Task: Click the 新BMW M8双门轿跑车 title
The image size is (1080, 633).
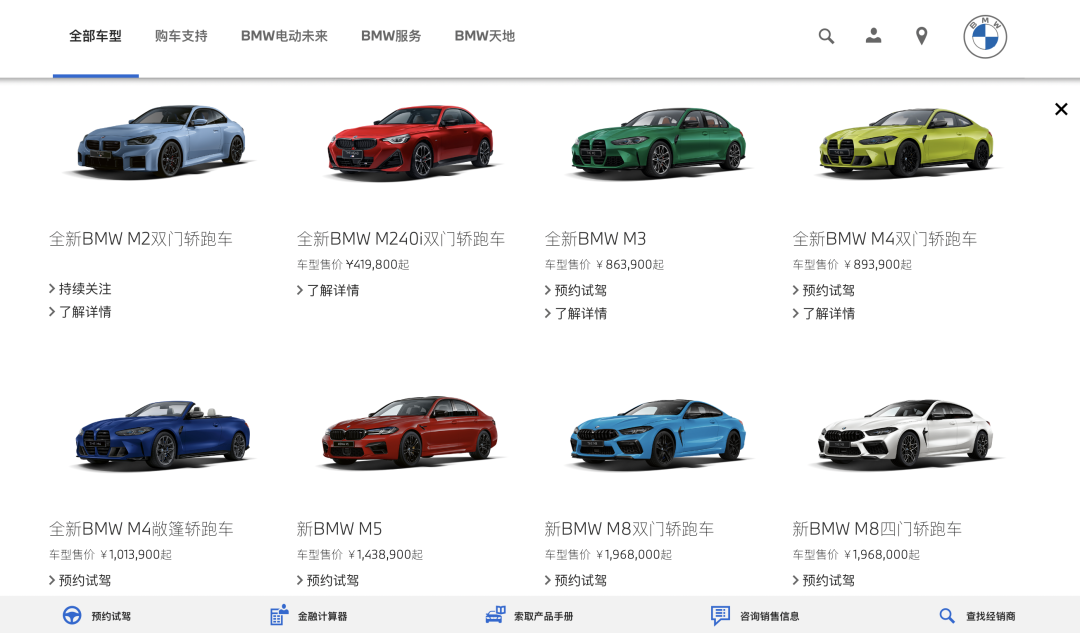Action: click(629, 529)
